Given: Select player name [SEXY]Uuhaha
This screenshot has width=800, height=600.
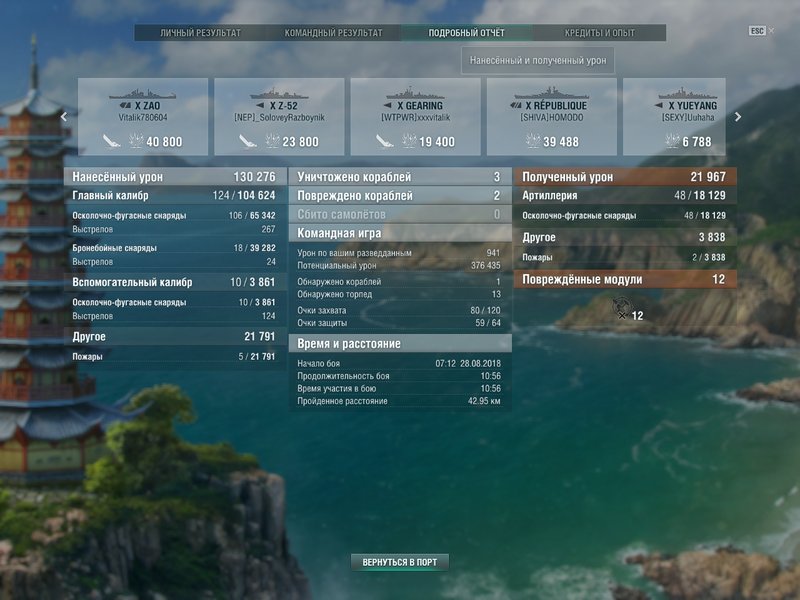Looking at the screenshot, I should pos(688,117).
